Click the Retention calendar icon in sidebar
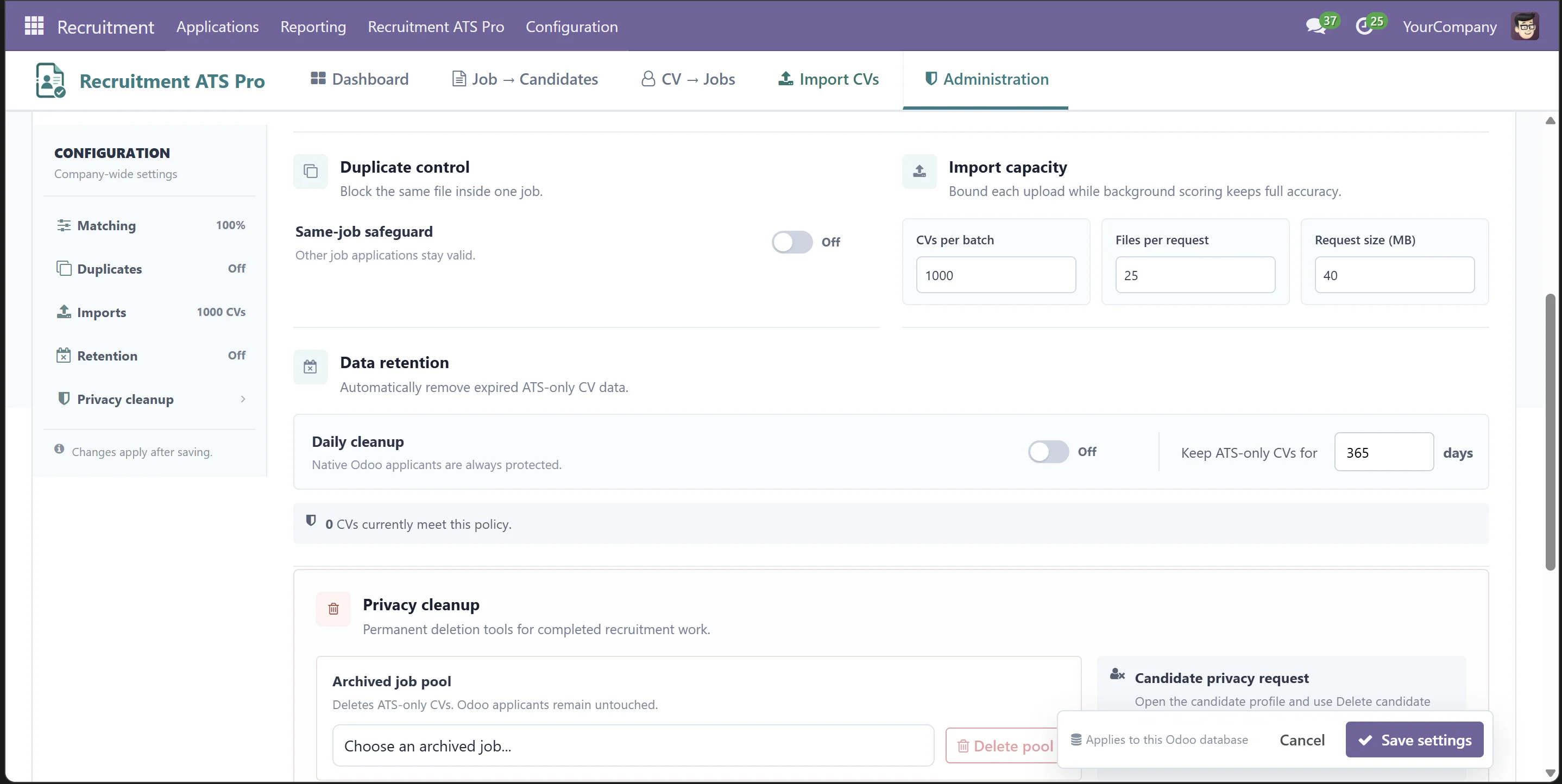Image resolution: width=1562 pixels, height=784 pixels. [x=64, y=355]
